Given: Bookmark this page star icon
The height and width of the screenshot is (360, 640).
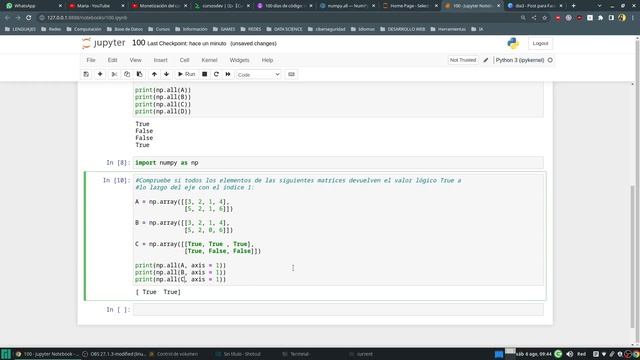Looking at the screenshot, I should click(544, 18).
